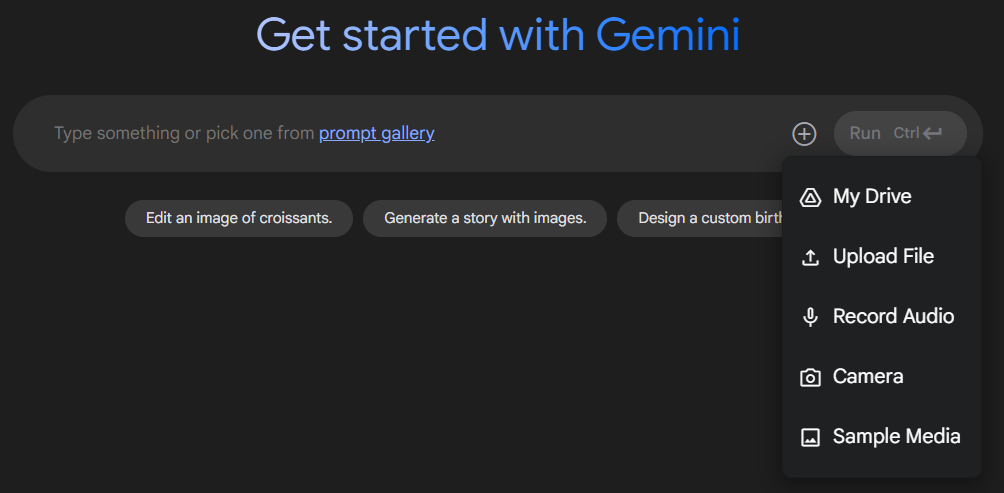The image size is (1004, 493).
Task: Select 'Design a custom birth…' suggestion chip
Action: tap(700, 218)
